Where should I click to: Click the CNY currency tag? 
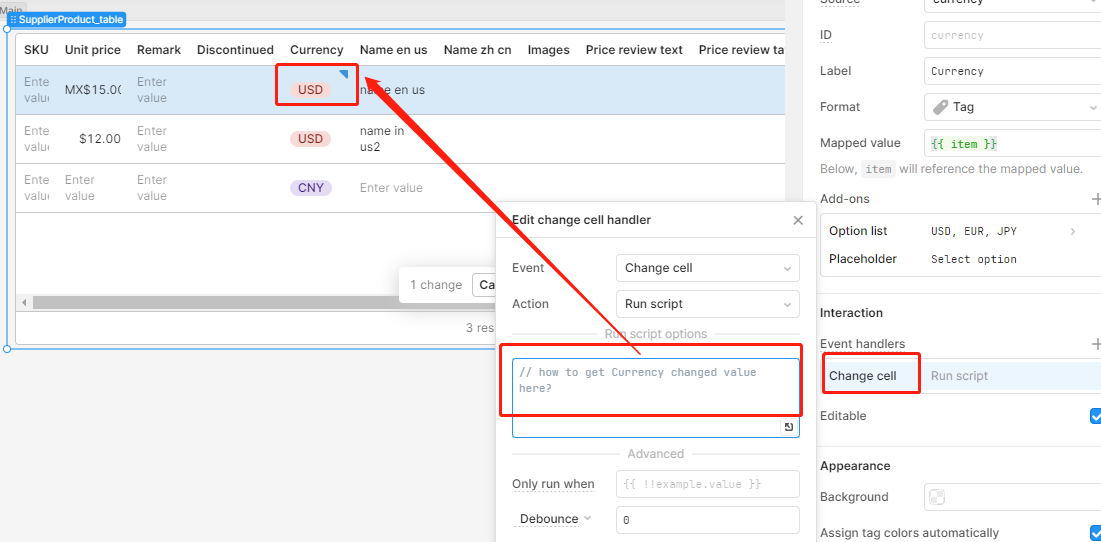(310, 188)
